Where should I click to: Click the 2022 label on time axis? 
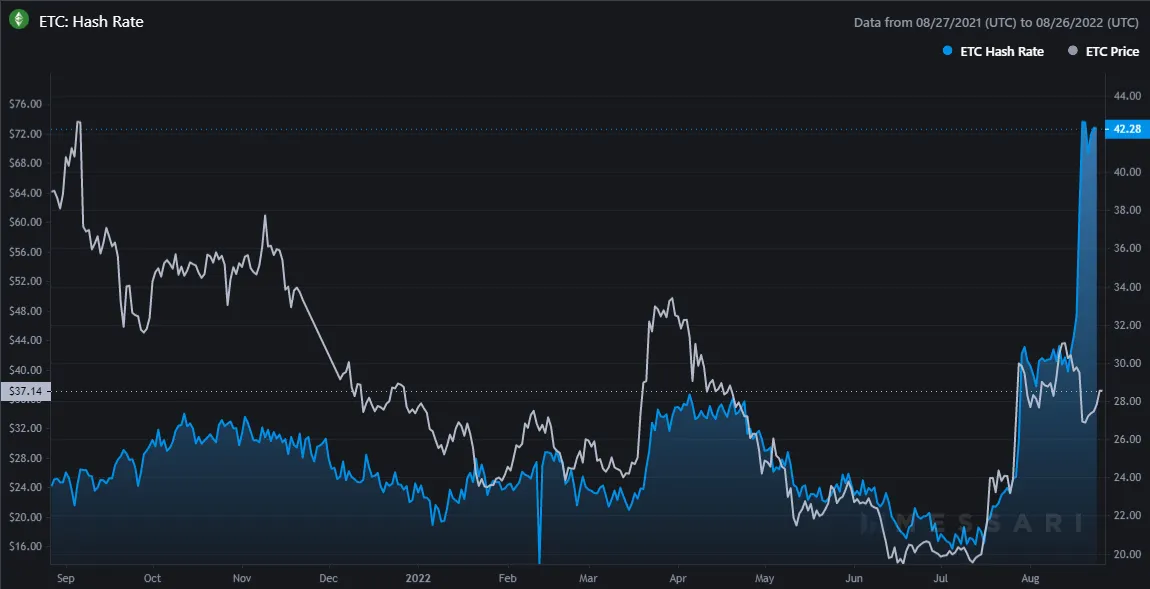[x=418, y=578]
